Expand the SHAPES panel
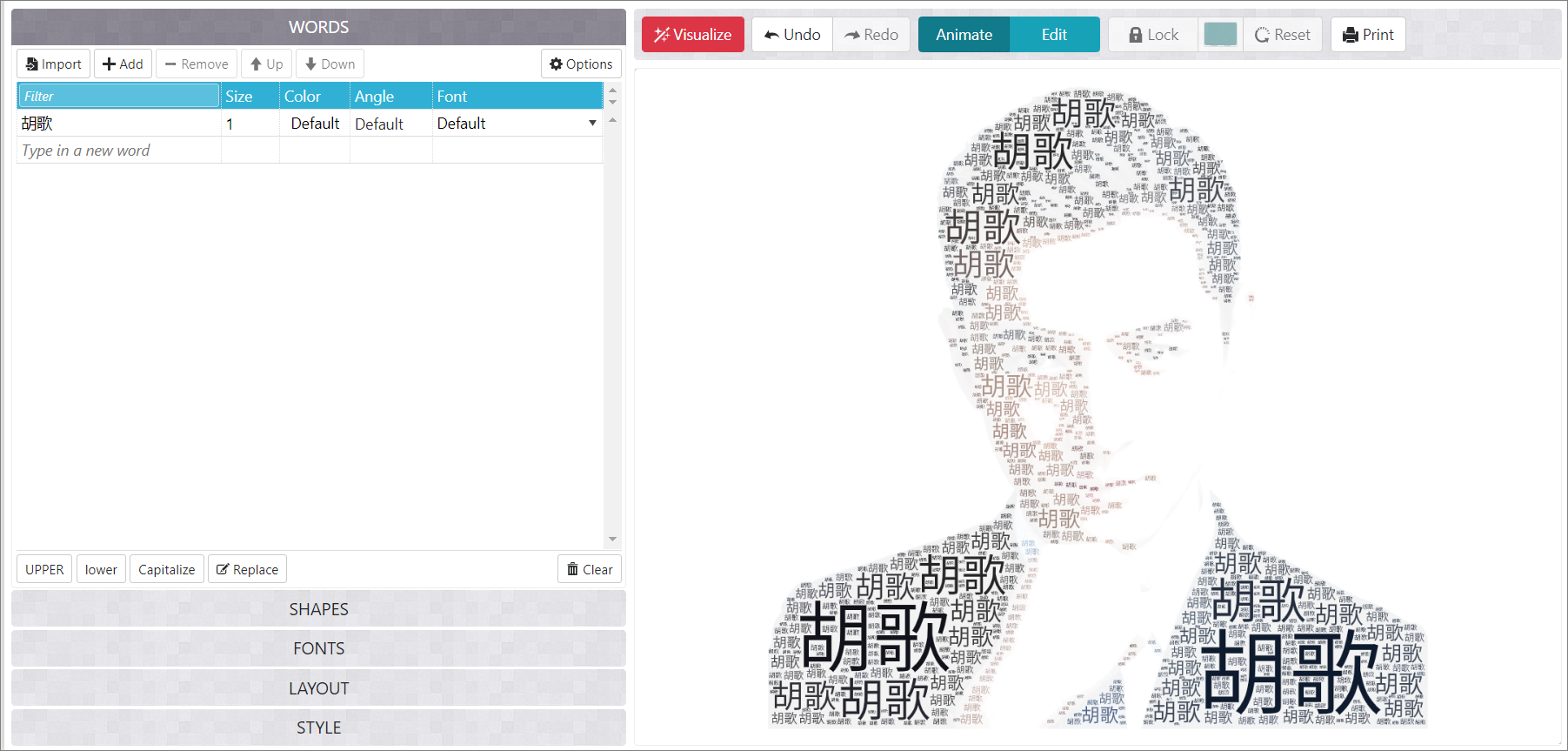 pos(318,609)
